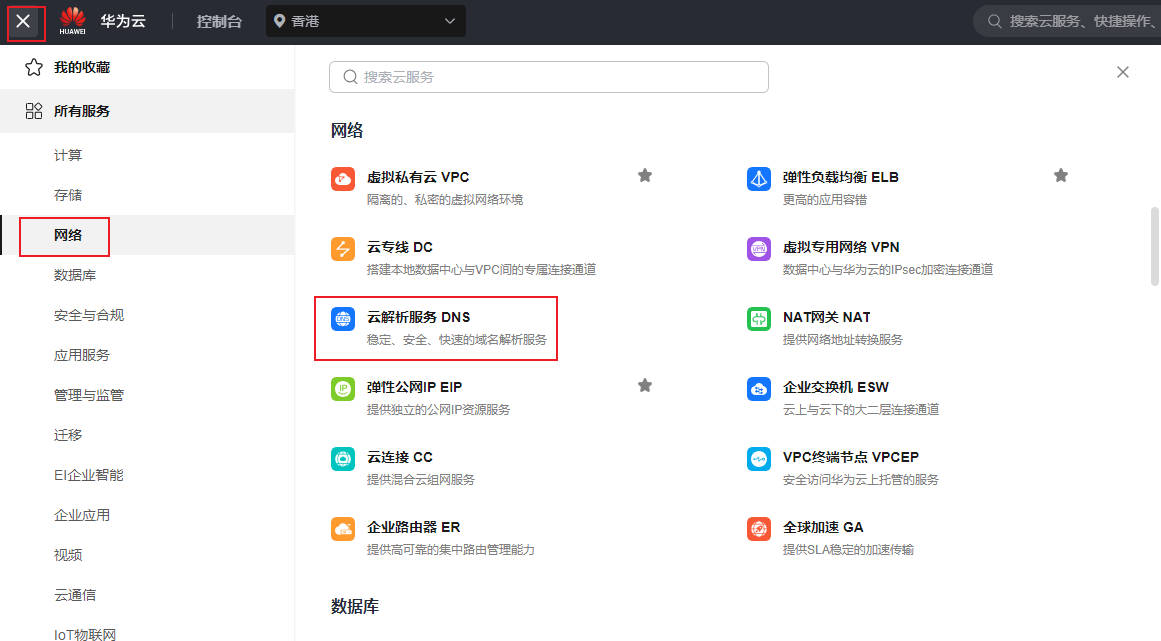The height and width of the screenshot is (641, 1161).
Task: Toggle favorite star for VPC service
Action: [x=645, y=176]
